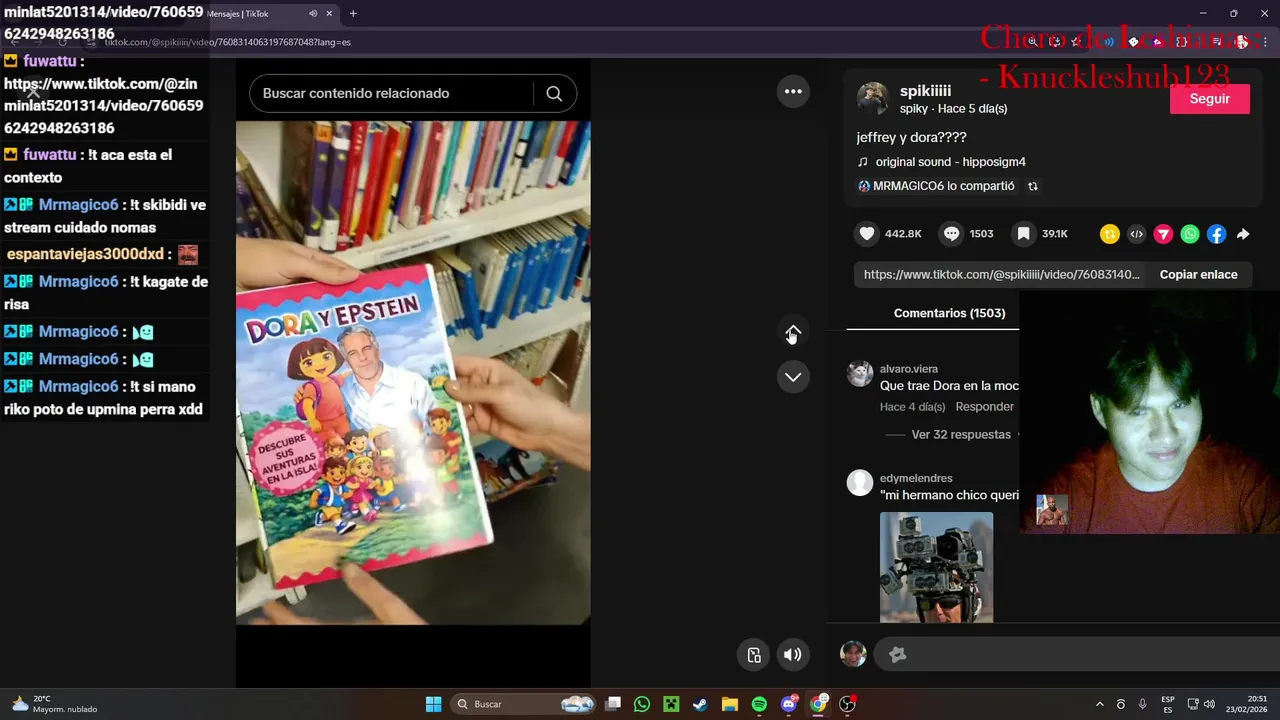Open the Windows Start menu

[433, 704]
